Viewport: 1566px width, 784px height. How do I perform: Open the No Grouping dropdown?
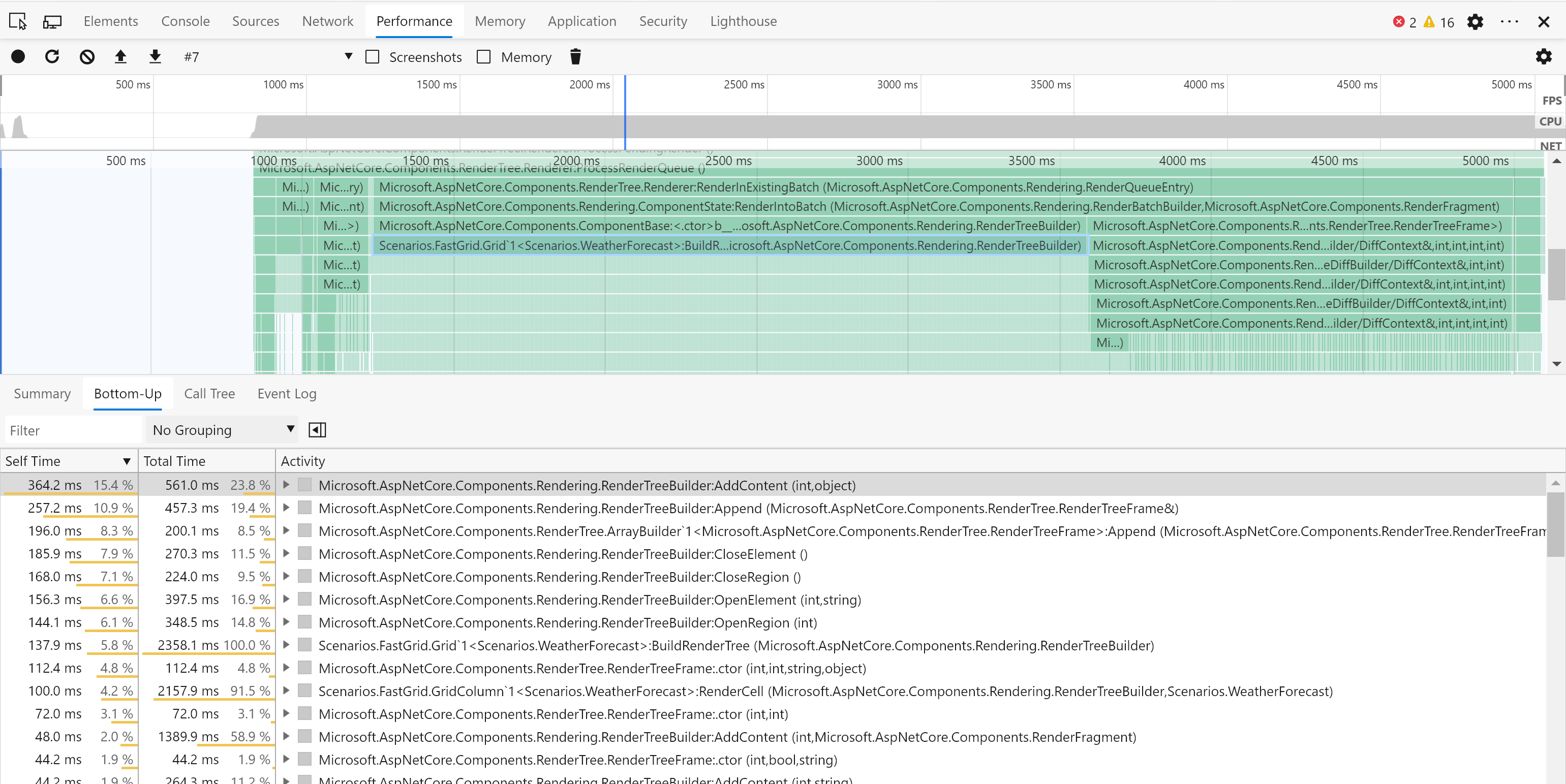(x=223, y=430)
